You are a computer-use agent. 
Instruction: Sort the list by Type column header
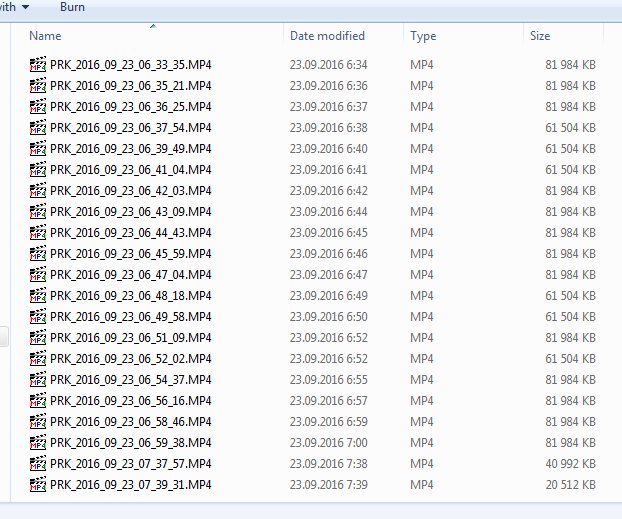(x=423, y=36)
